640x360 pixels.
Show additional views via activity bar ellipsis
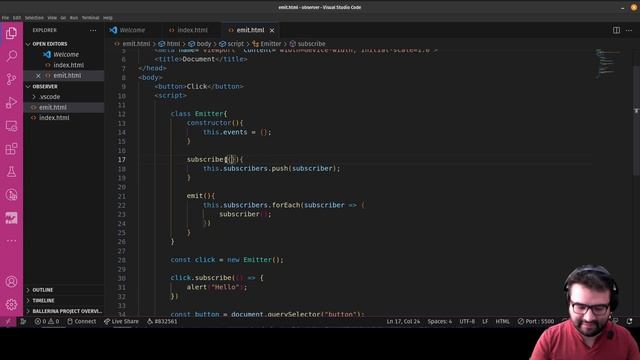[x=11, y=241]
